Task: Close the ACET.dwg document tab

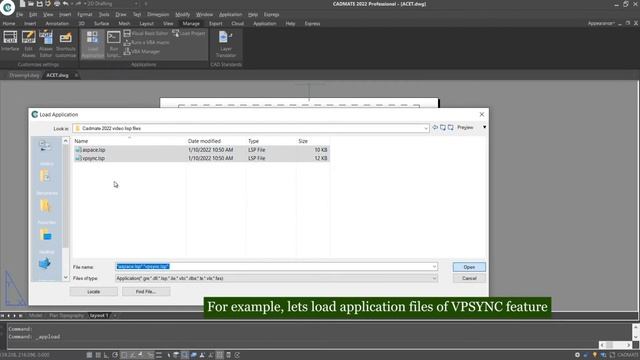Action: pos(76,75)
